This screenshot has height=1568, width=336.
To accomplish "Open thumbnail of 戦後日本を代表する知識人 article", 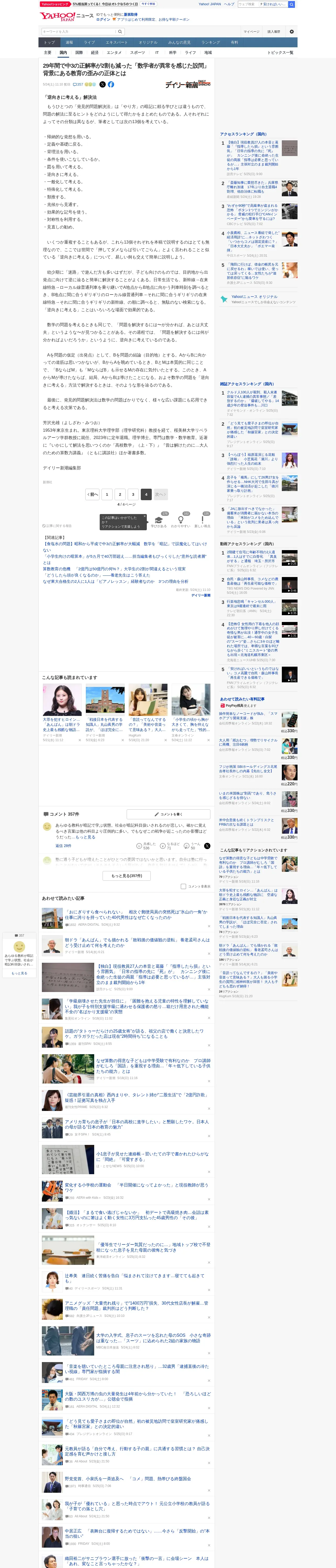I will (105, 699).
